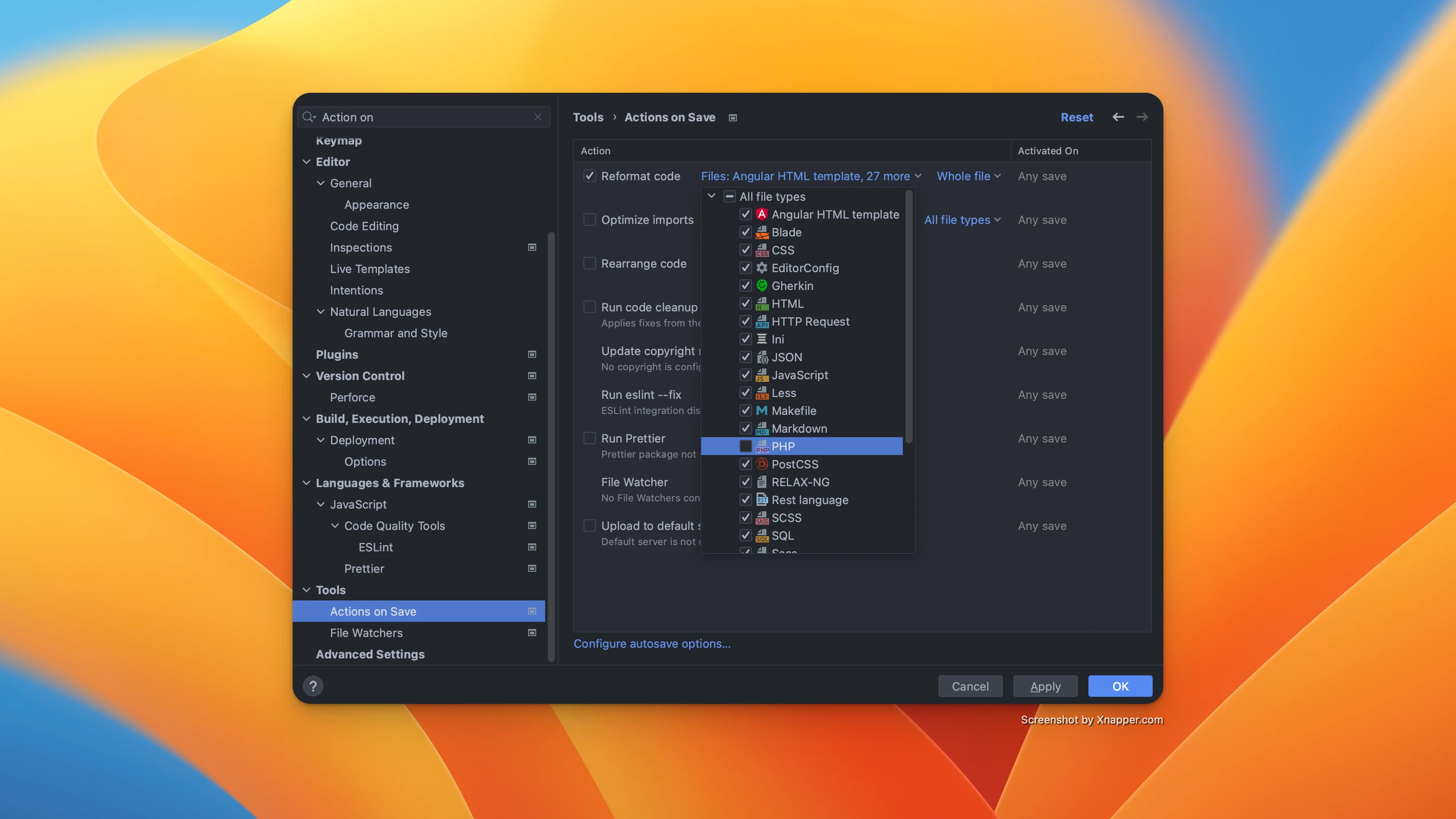This screenshot has height=819, width=1456.
Task: Open the Whole file dropdown
Action: coord(969,176)
